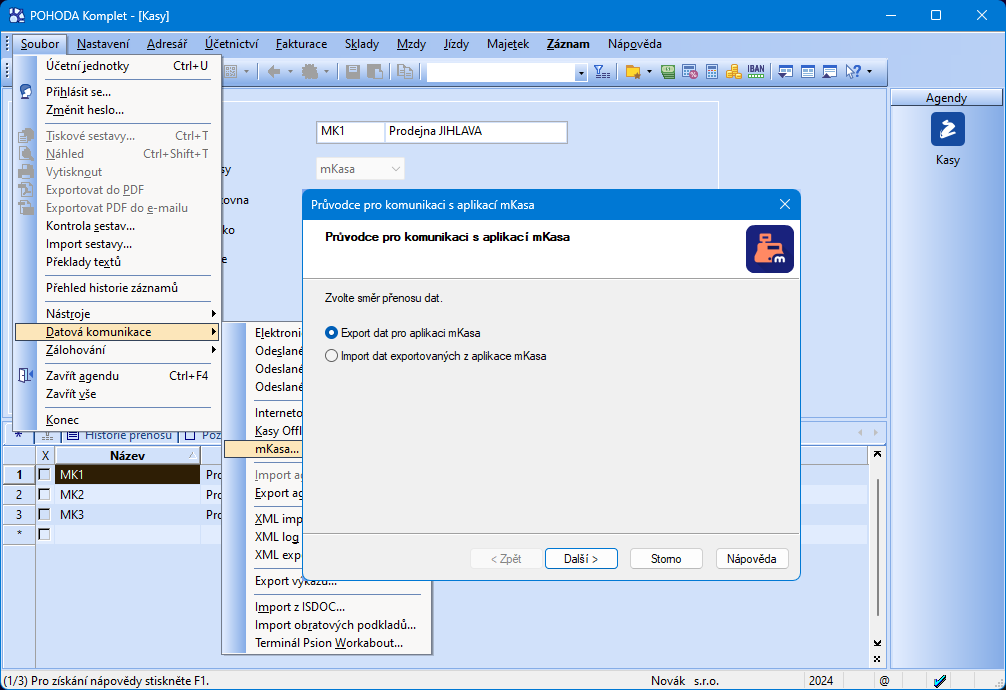1006x690 pixels.
Task: Switch to Historie přenosu tab
Action: (x=120, y=435)
